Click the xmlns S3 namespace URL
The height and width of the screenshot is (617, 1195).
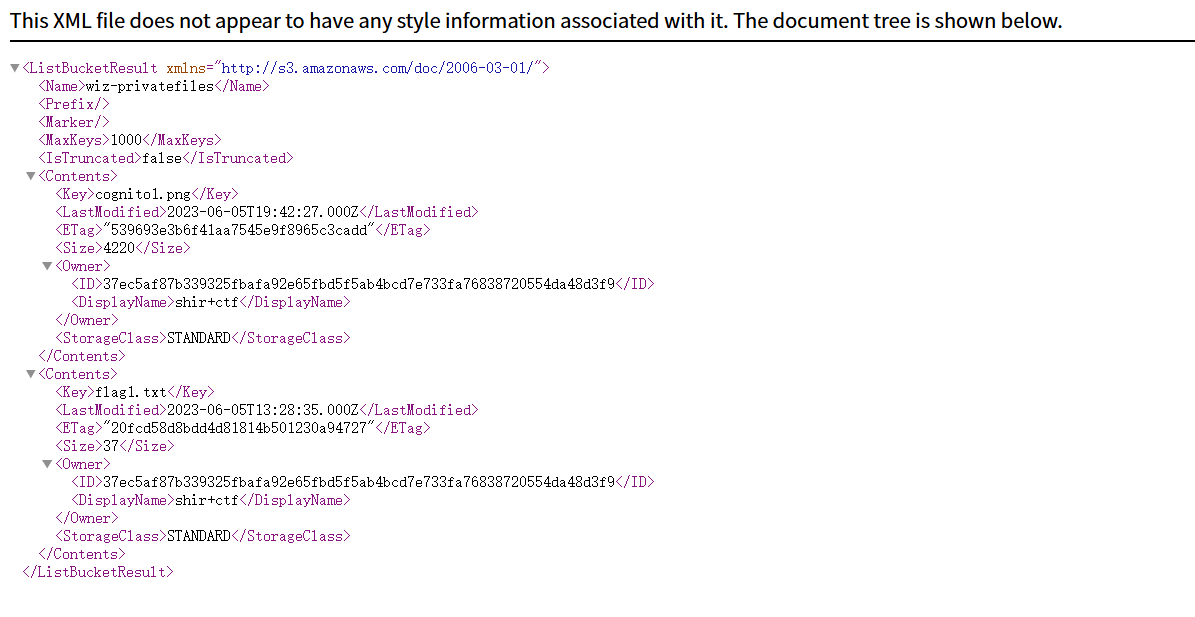380,68
